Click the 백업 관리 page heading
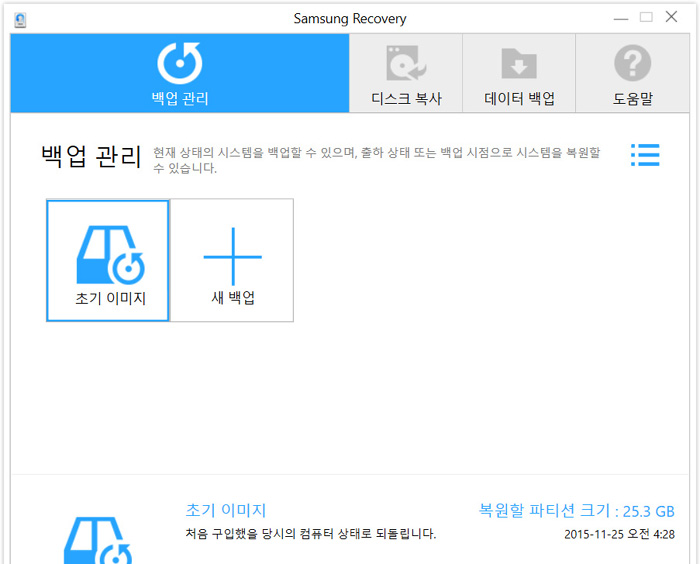 [91, 156]
